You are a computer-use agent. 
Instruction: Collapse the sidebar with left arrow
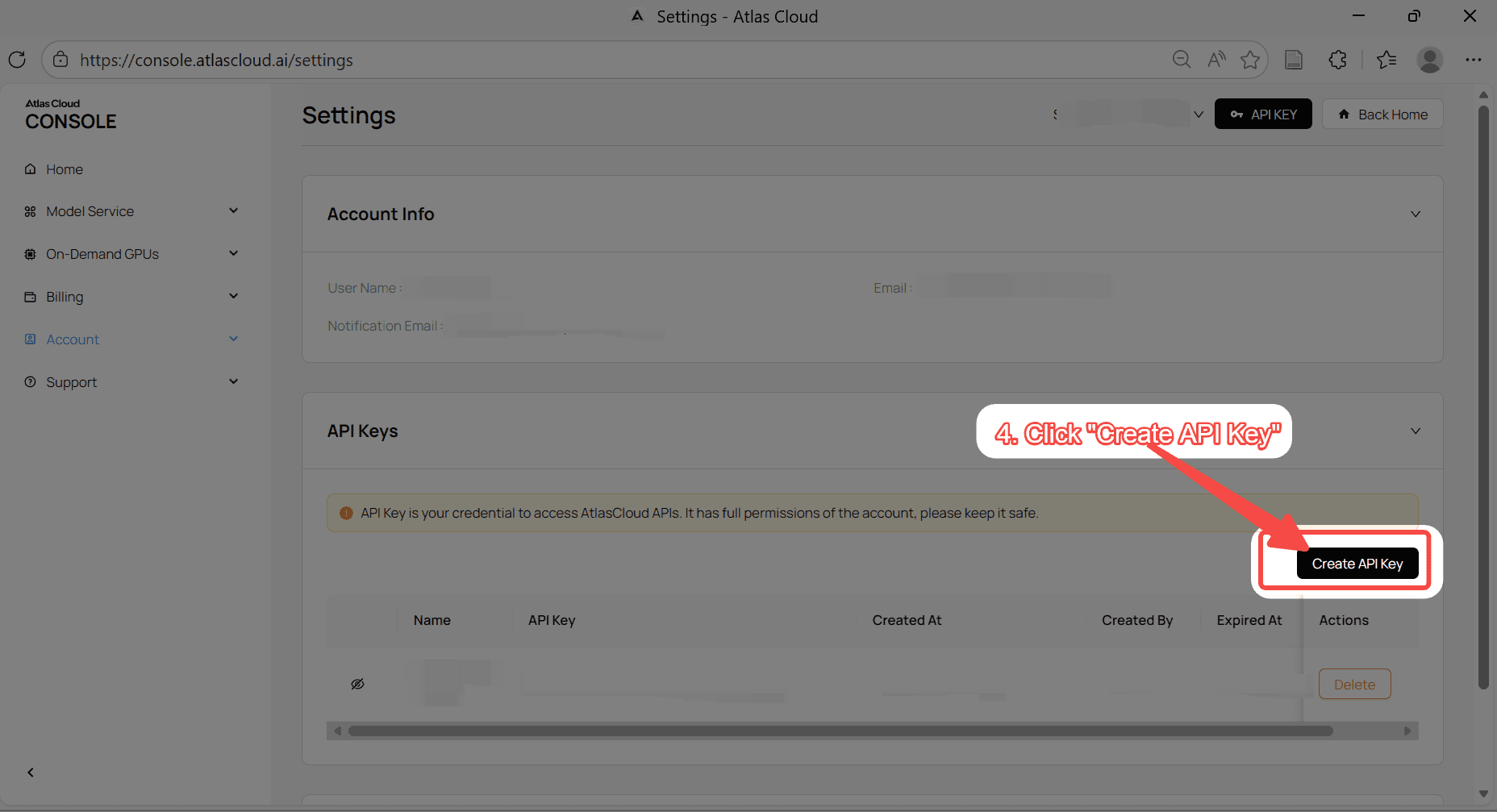point(31,772)
